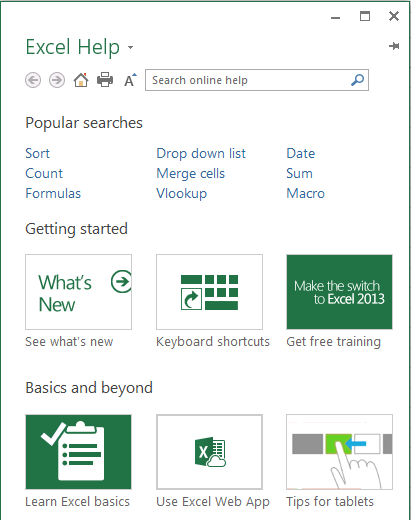411x520 pixels.
Task: Open the Merge cells search link
Action: pyautogui.click(x=191, y=173)
